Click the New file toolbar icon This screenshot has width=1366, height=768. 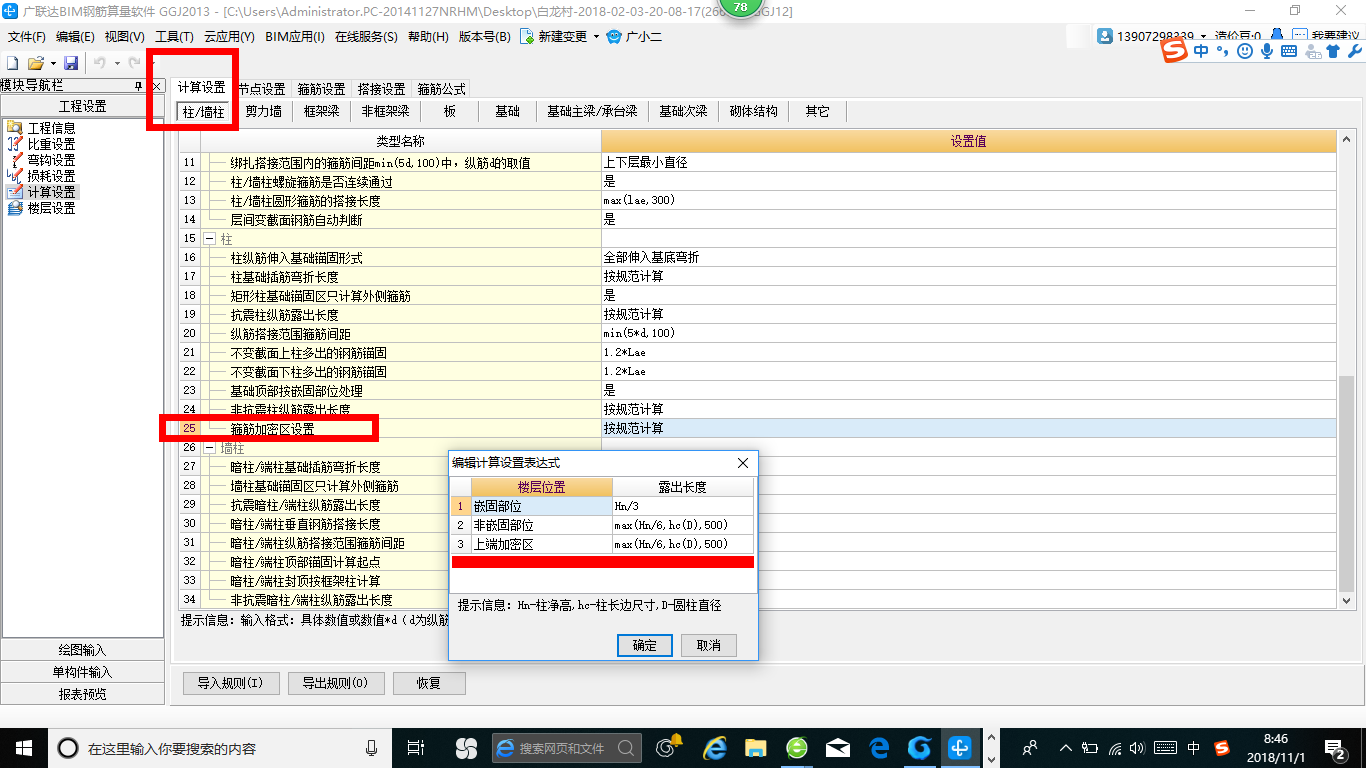pyautogui.click(x=13, y=63)
